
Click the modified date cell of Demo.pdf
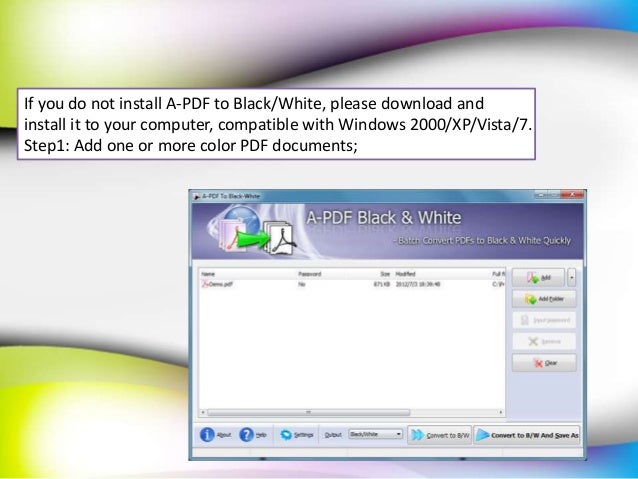pos(418,284)
